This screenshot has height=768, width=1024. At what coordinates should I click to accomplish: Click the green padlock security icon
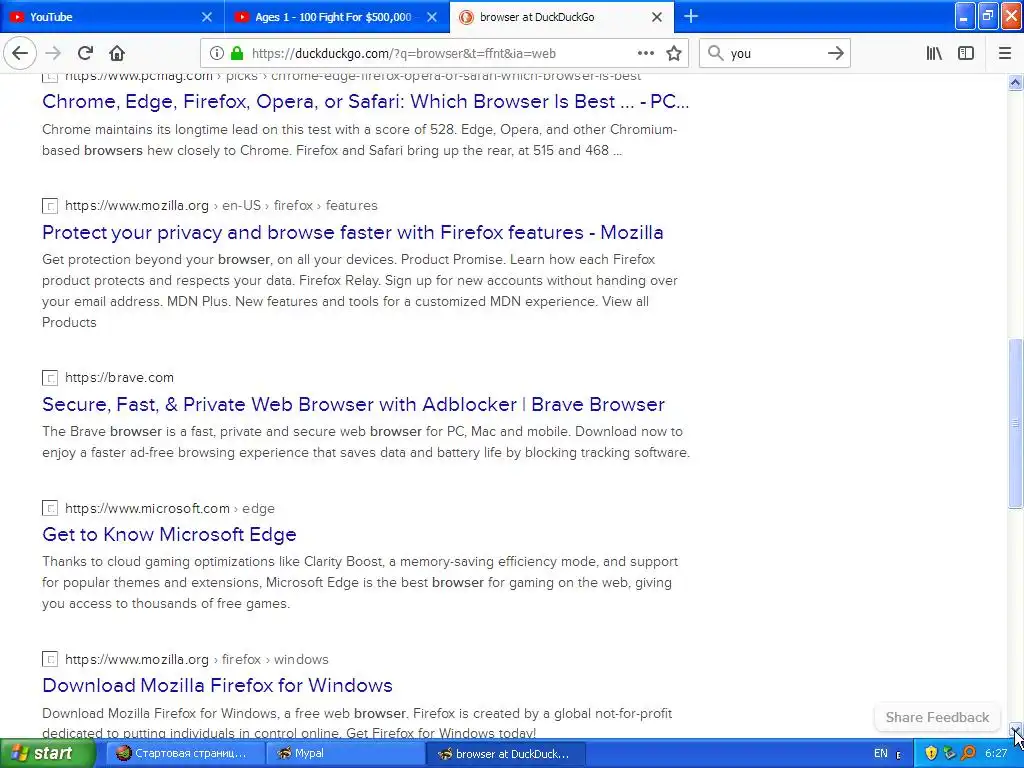(x=237, y=53)
